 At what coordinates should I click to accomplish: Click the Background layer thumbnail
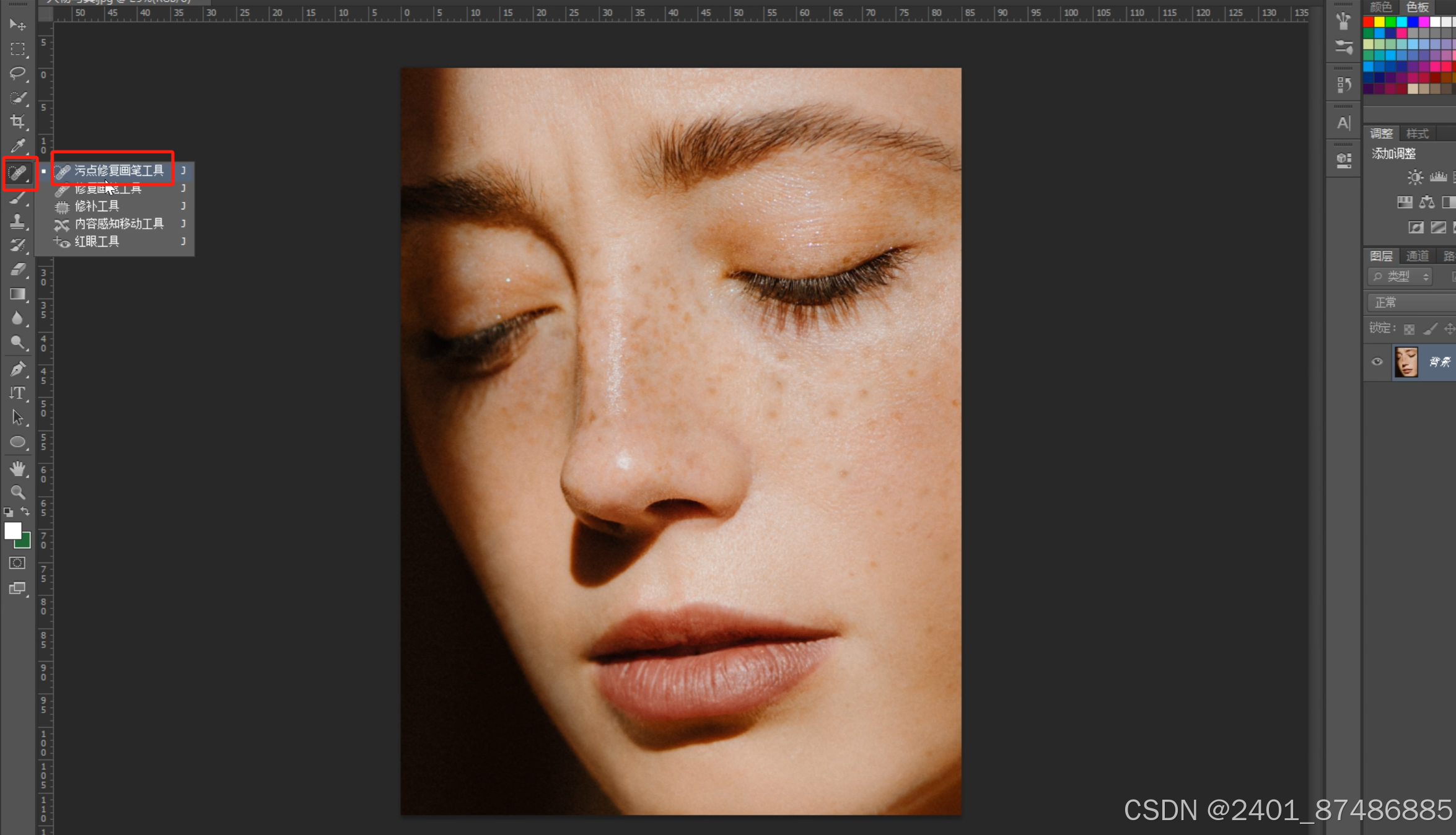(x=1406, y=362)
